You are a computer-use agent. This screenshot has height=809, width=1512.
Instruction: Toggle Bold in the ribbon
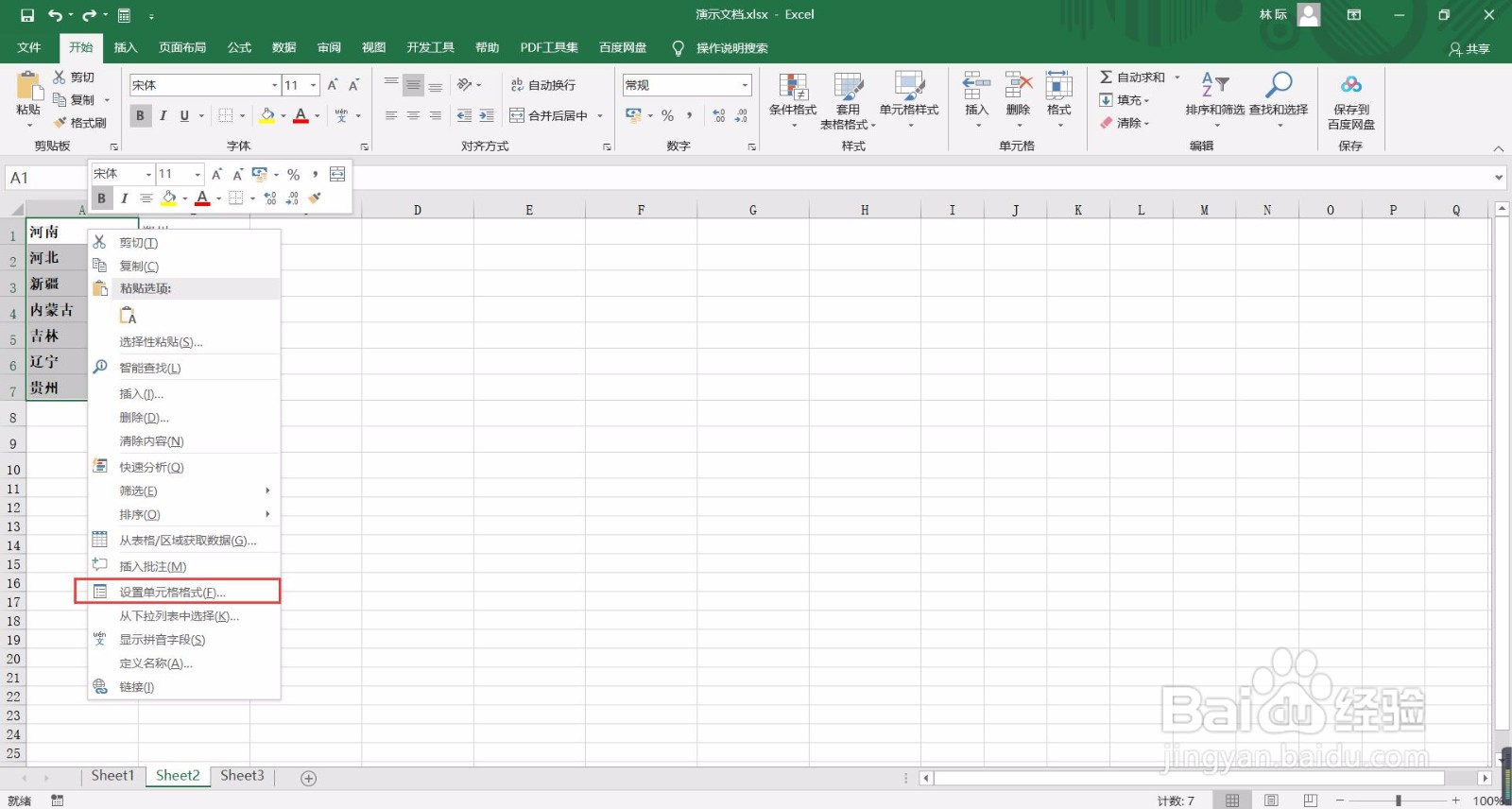point(140,115)
